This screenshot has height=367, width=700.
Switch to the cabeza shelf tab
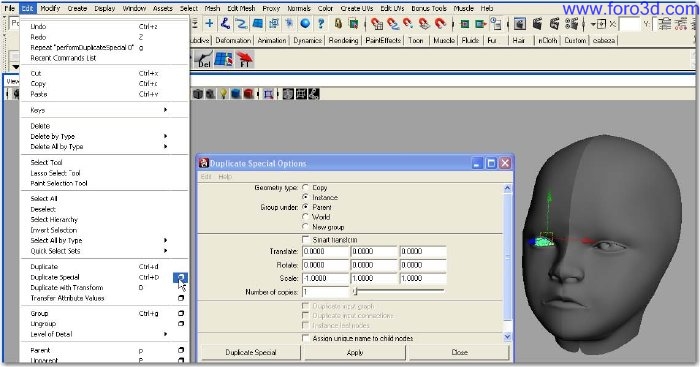pyautogui.click(x=604, y=41)
